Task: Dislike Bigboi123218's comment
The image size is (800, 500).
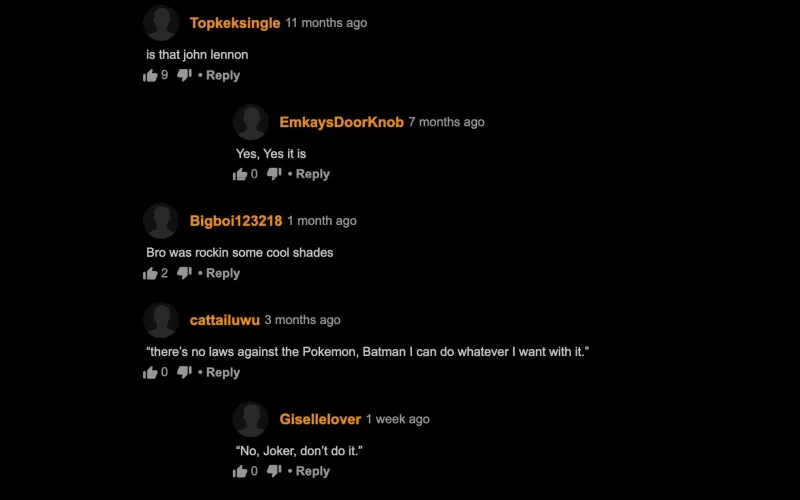Action: 184,273
